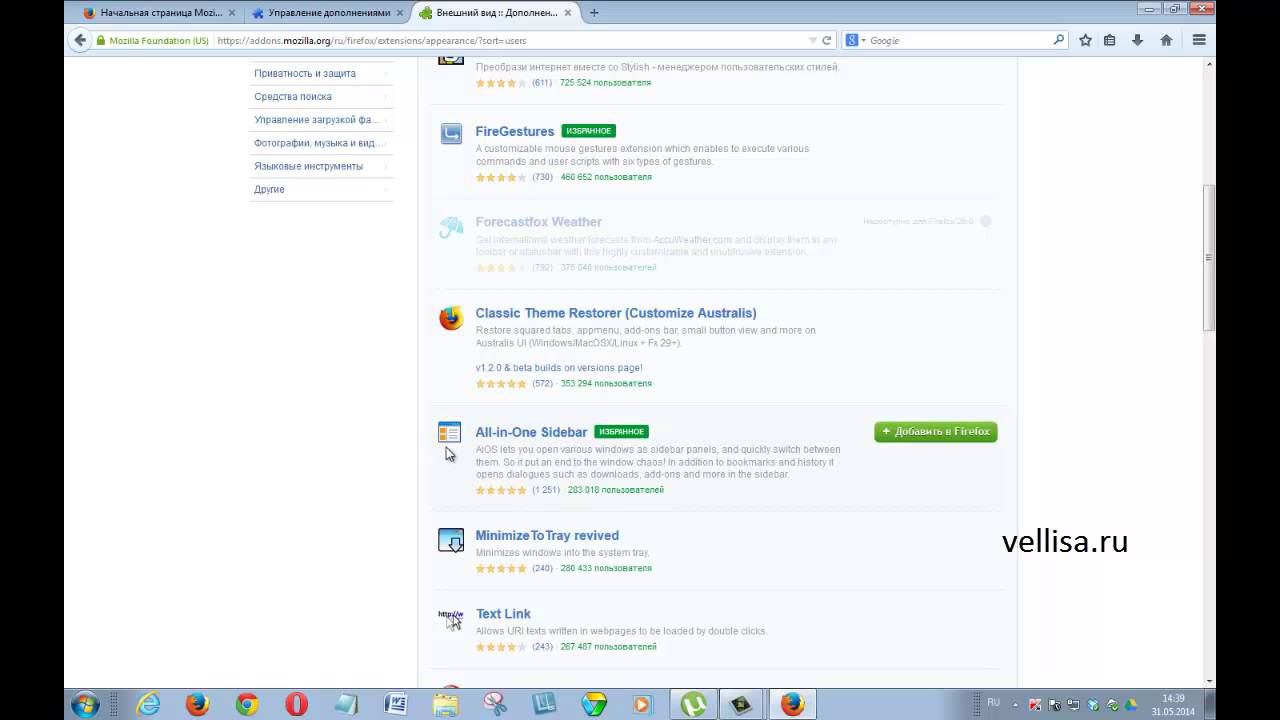Open the MinimizeToTray revived link

[x=547, y=535]
